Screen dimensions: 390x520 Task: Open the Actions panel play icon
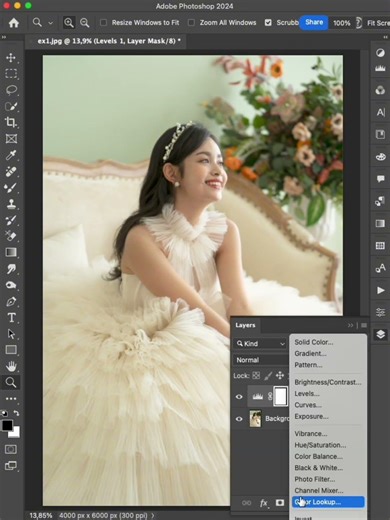tap(380, 290)
